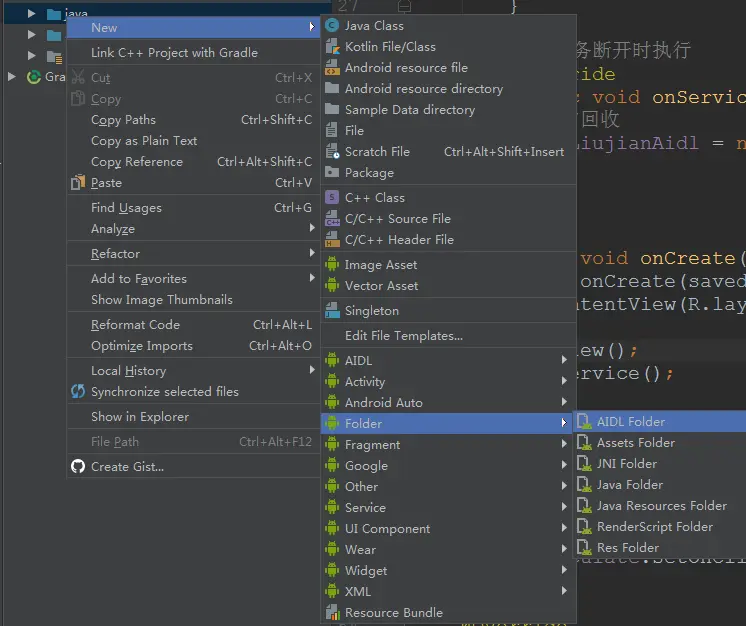Open the Other submenu entry
The height and width of the screenshot is (626, 746).
(449, 487)
